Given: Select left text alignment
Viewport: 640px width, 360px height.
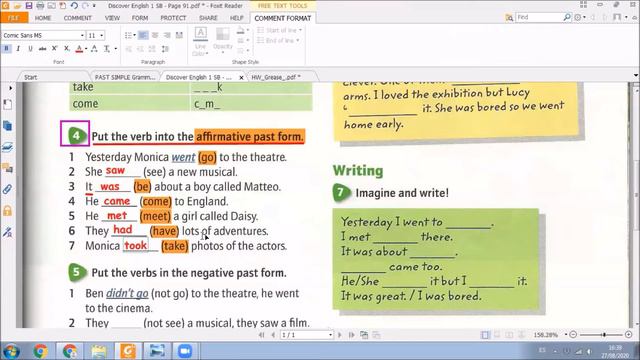Looking at the screenshot, I should (x=143, y=36).
